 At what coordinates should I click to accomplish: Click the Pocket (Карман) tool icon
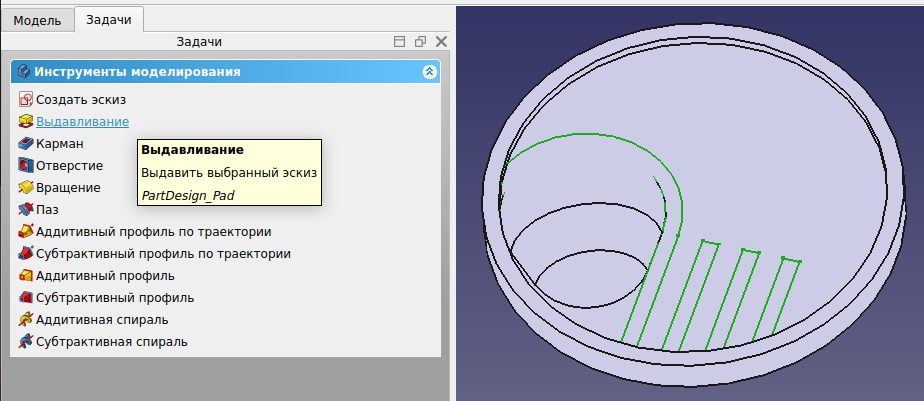(25, 143)
